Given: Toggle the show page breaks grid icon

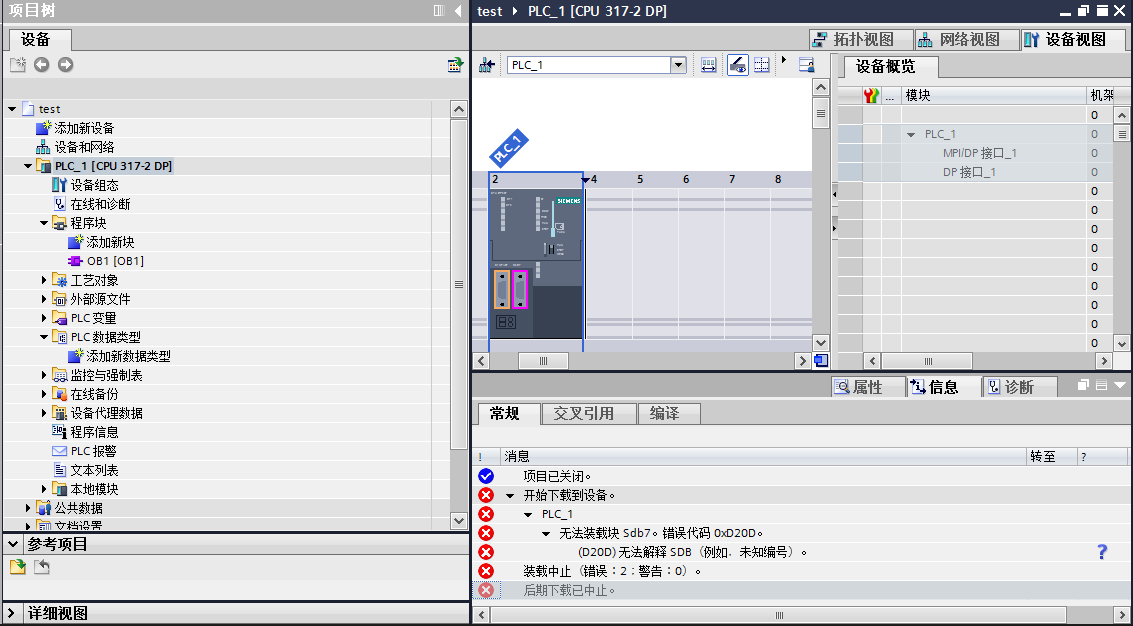Looking at the screenshot, I should (x=762, y=65).
